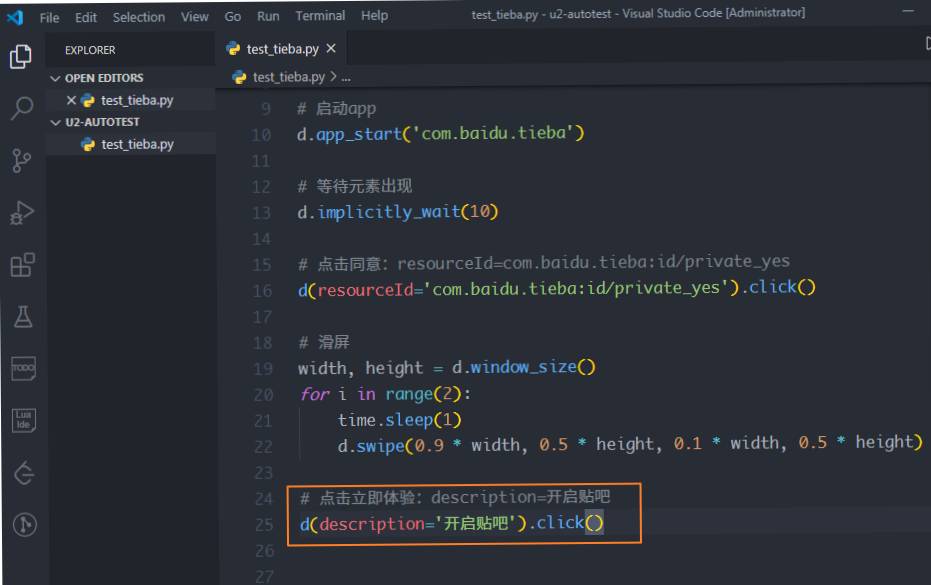Viewport: 931px width, 585px height.
Task: Open the Edit menu
Action: click(x=86, y=18)
